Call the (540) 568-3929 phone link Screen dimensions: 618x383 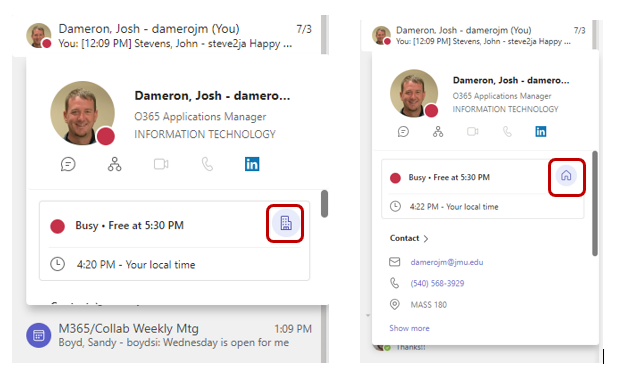(x=437, y=283)
